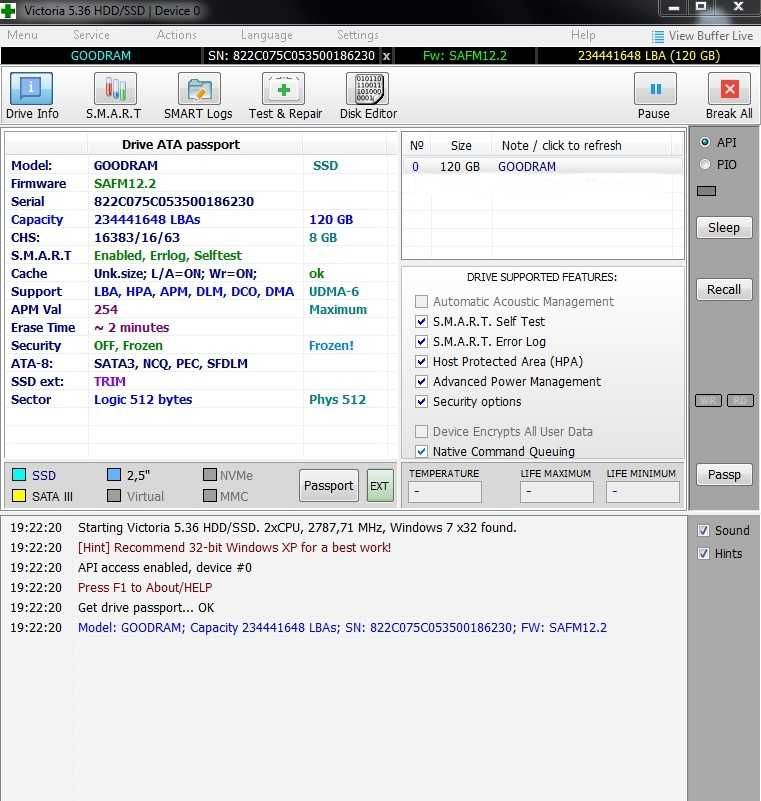Toggle S.M.A.R.T. Error Log feature checkbox

pos(421,341)
